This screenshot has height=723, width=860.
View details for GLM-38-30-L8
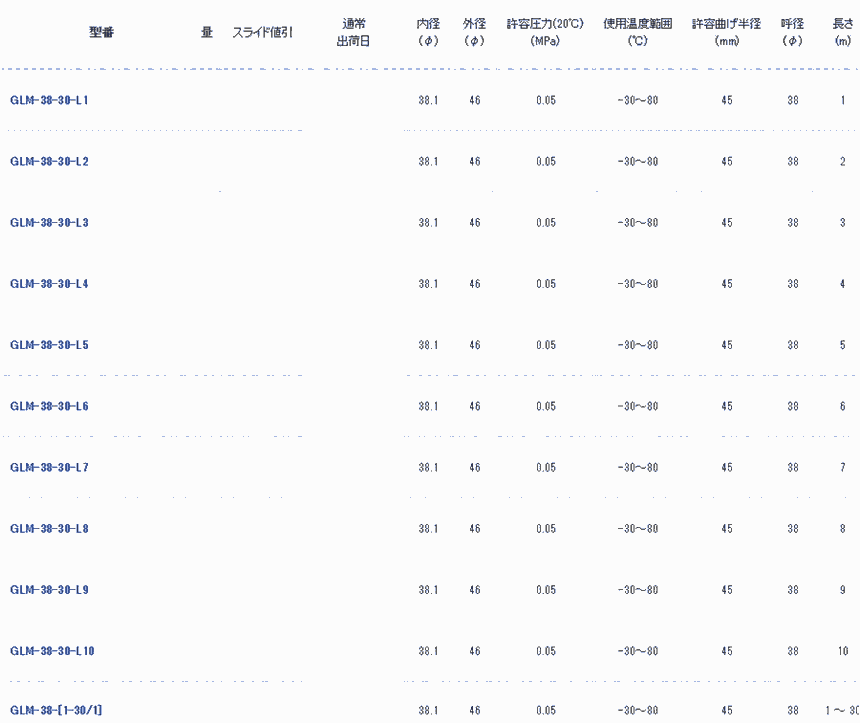(49, 529)
